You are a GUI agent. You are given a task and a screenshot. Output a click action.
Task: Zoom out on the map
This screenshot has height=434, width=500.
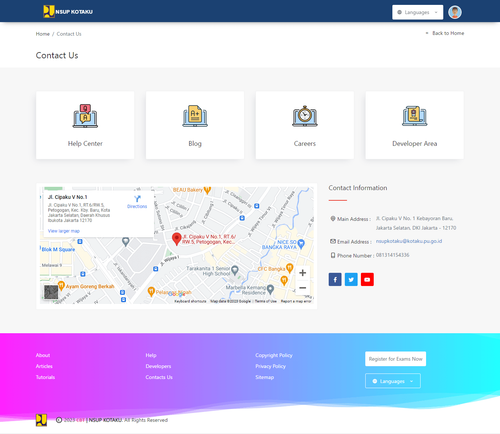point(303,288)
